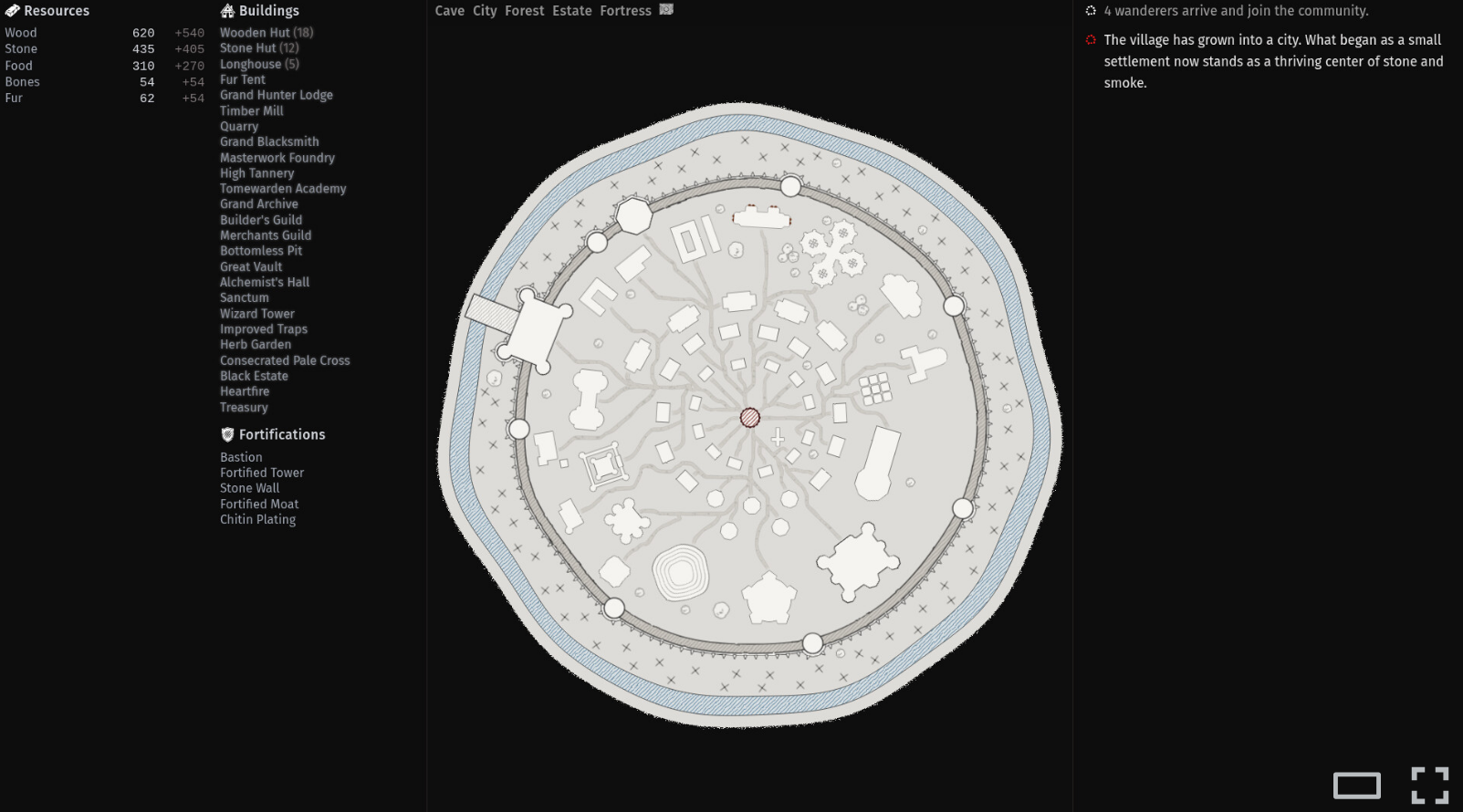This screenshot has width=1463, height=812.
Task: Click Alchemist's Hall
Action: pos(265,282)
